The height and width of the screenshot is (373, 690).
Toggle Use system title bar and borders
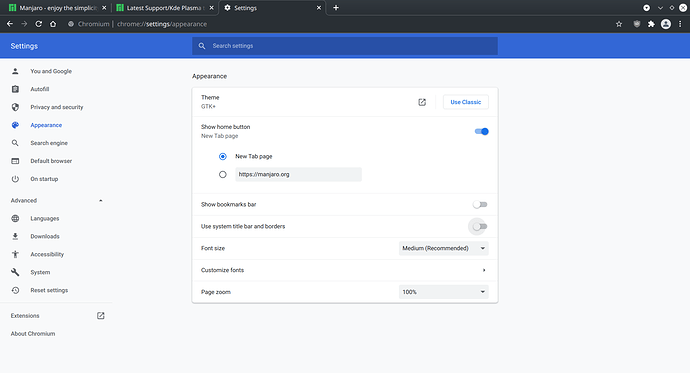tap(480, 227)
